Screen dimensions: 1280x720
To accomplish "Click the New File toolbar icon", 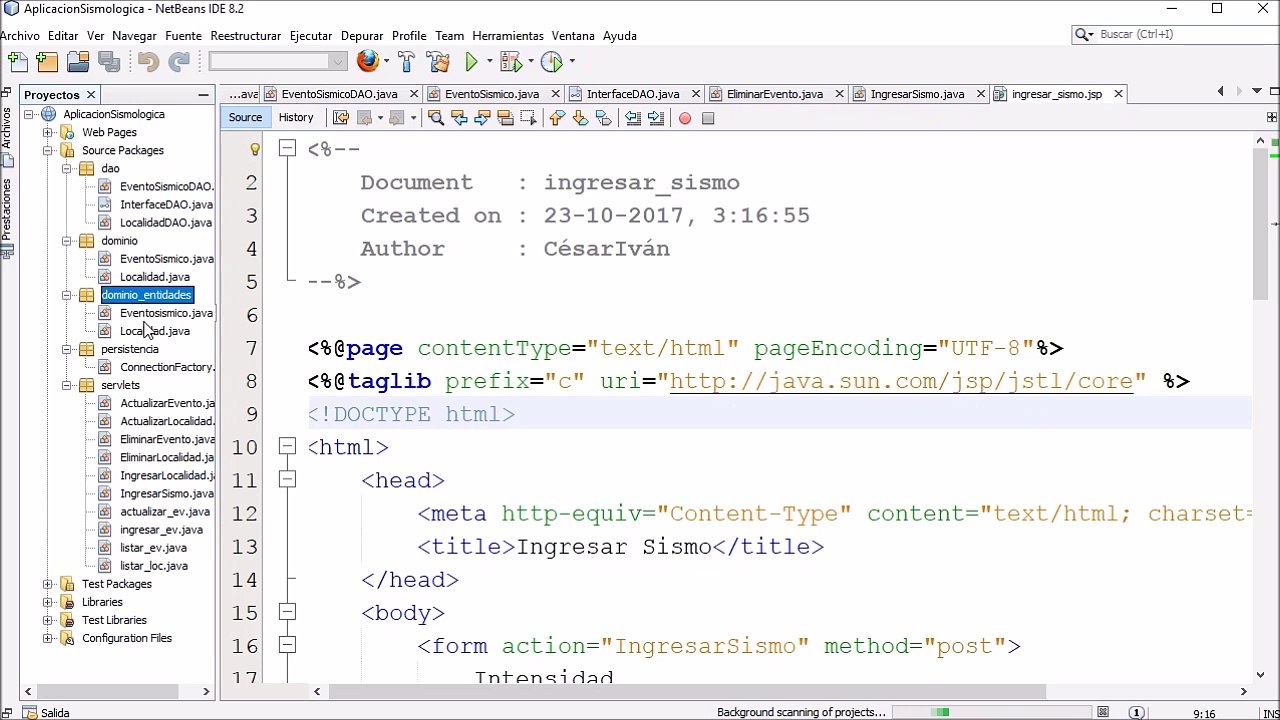I will click(17, 62).
